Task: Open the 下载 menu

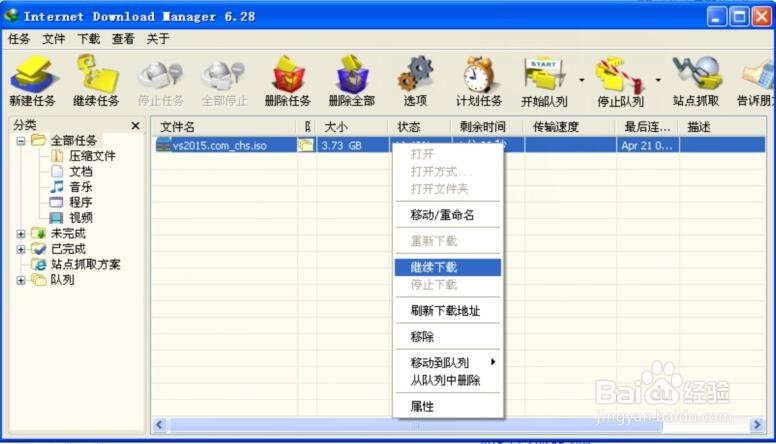Action: point(89,39)
